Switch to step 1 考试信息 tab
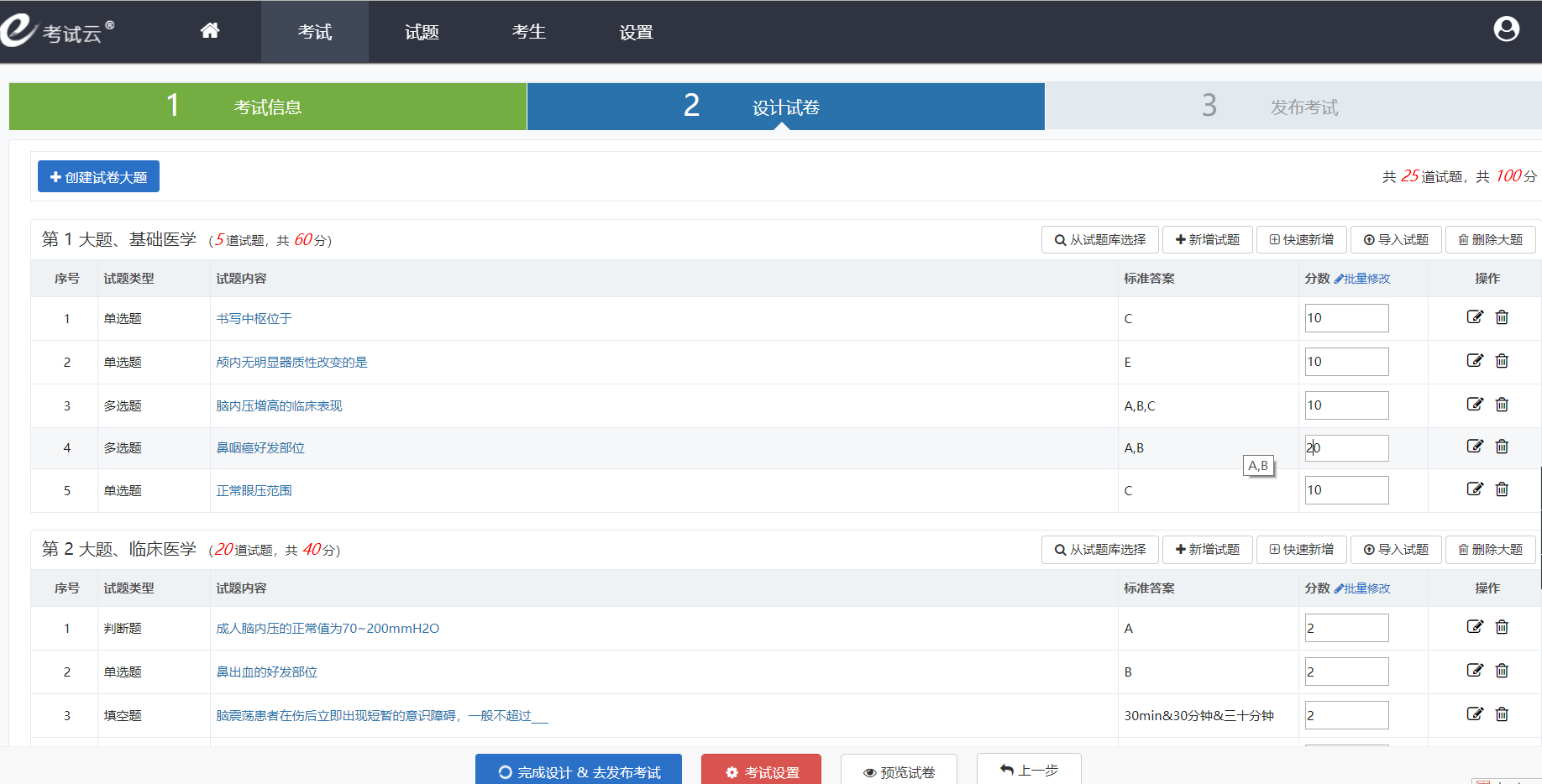This screenshot has width=1542, height=784. (268, 107)
